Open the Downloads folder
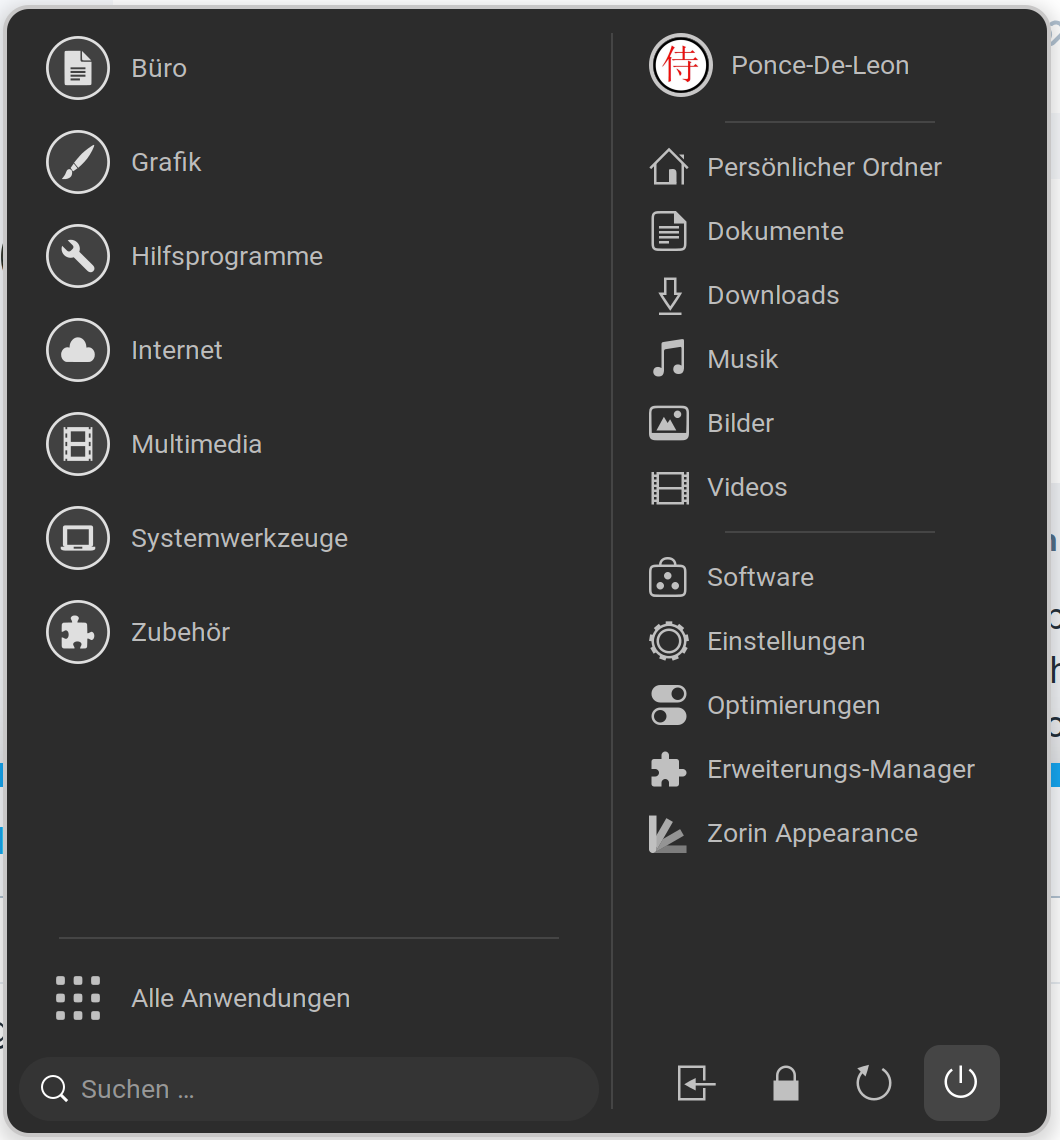Viewport: 1060px width, 1140px height. point(773,295)
